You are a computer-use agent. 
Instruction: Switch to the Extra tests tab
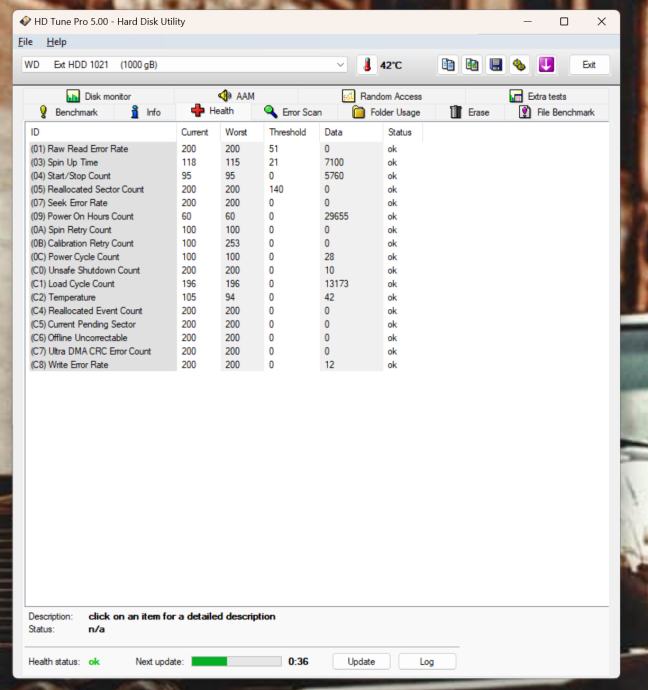coord(538,96)
